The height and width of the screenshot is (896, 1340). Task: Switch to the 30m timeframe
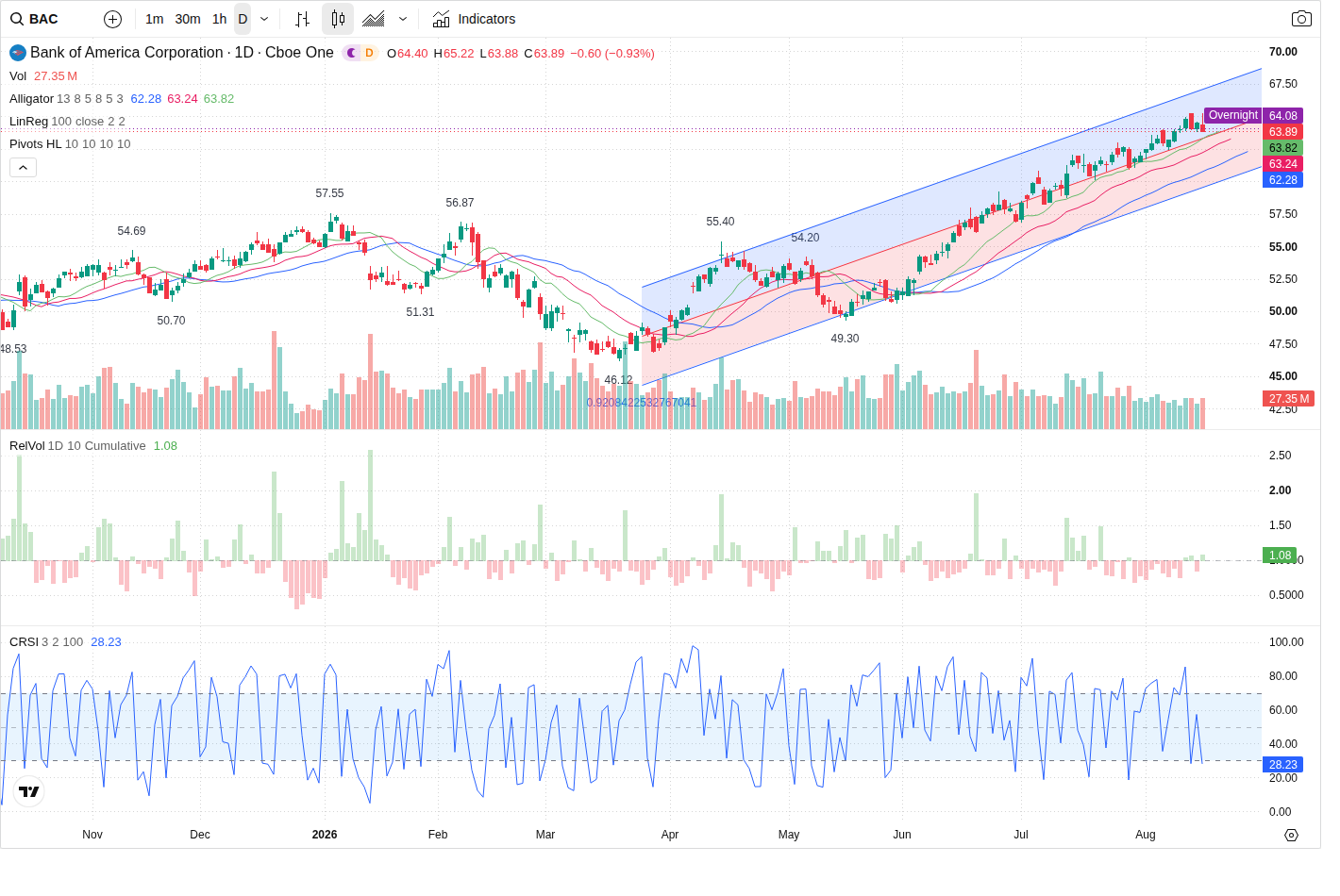click(188, 19)
